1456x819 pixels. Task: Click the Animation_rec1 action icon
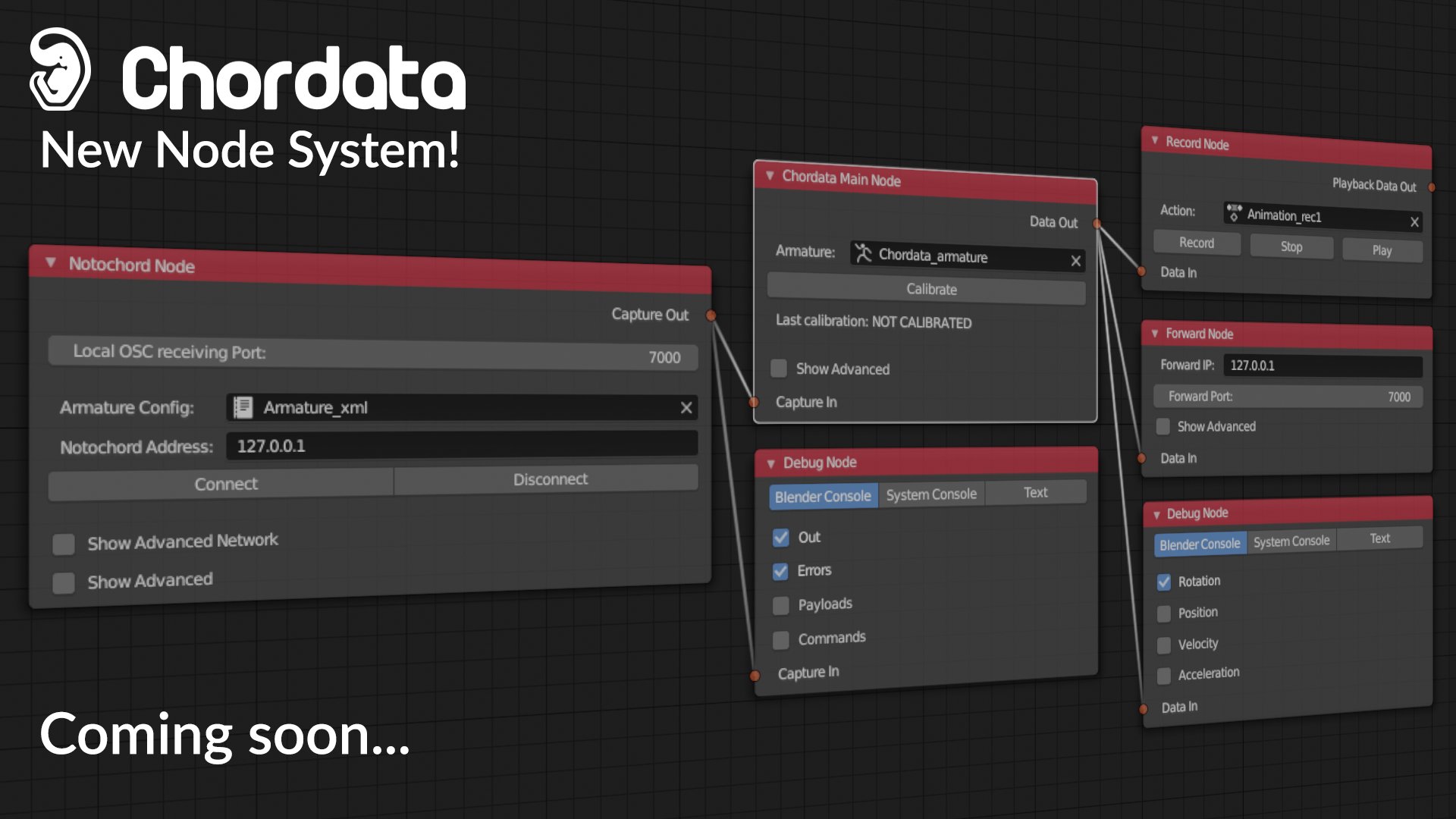click(1235, 213)
